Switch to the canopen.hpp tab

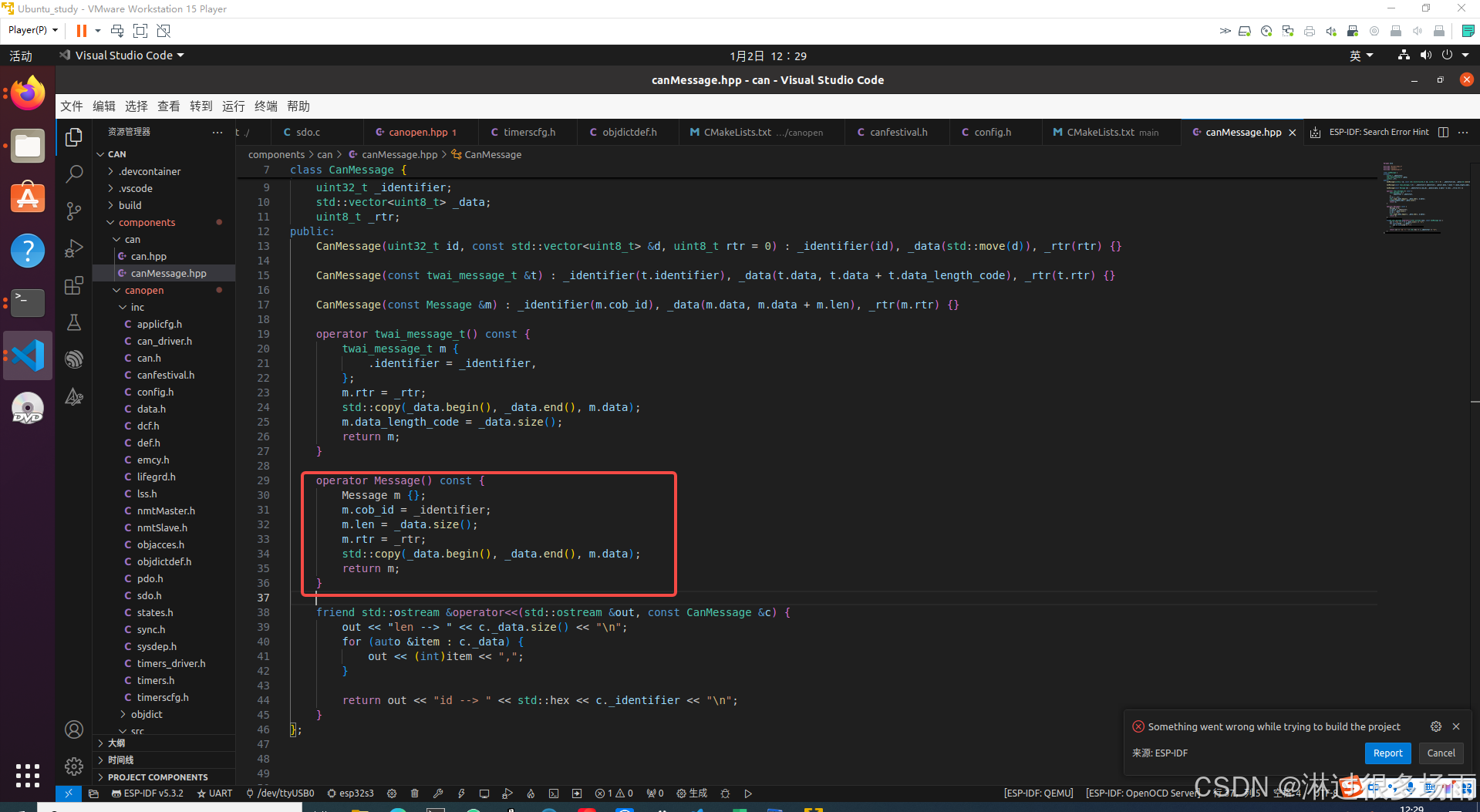pos(422,133)
